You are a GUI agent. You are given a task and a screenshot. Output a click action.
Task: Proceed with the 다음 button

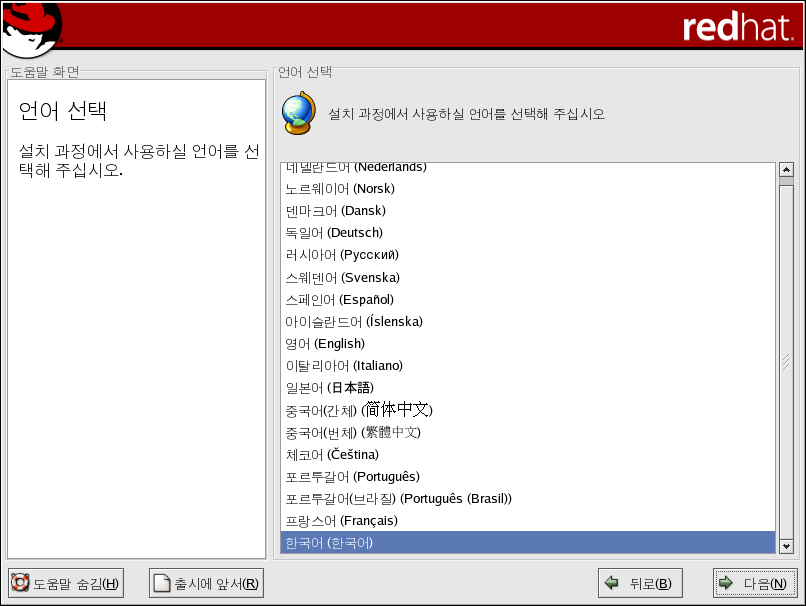click(x=755, y=584)
